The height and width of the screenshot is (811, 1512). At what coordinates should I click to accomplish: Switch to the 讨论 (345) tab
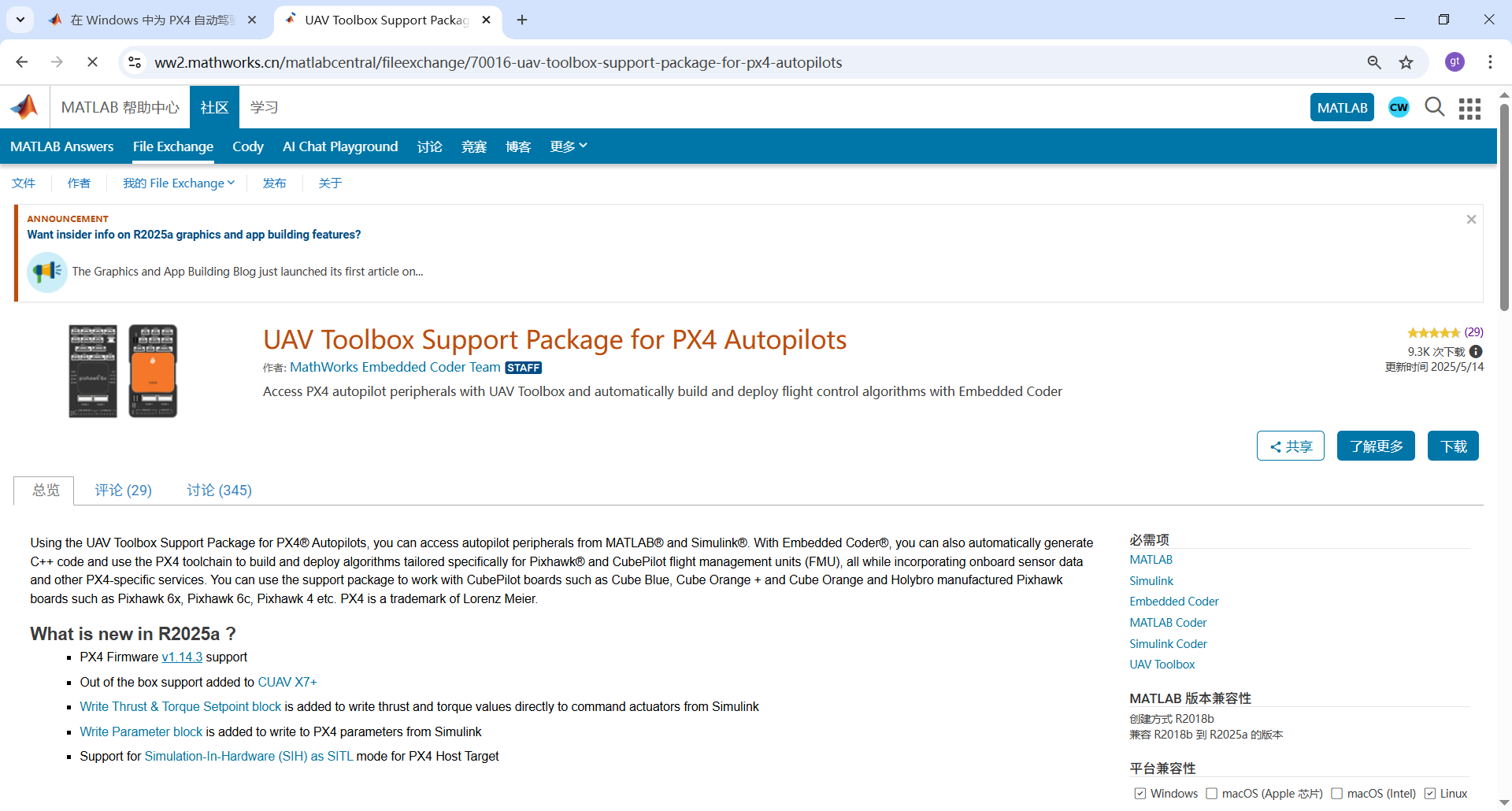pyautogui.click(x=219, y=491)
